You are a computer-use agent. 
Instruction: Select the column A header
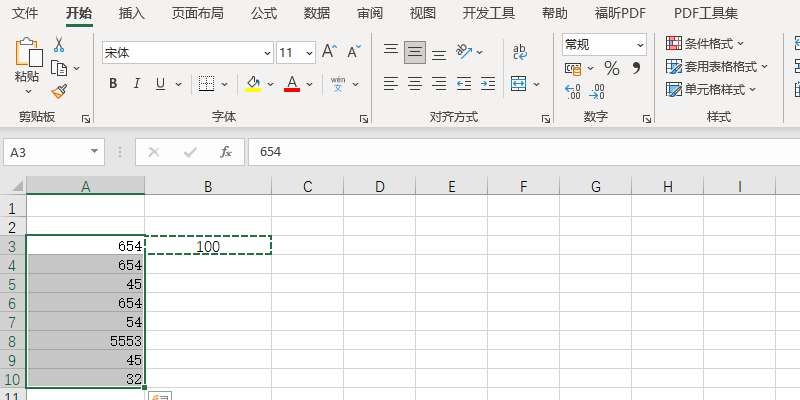pyautogui.click(x=86, y=186)
